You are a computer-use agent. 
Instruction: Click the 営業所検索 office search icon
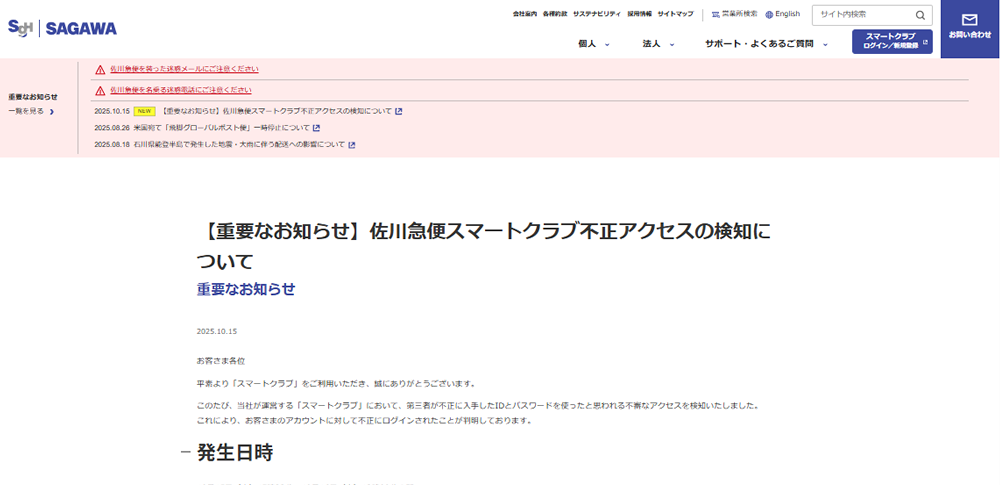[x=715, y=15]
